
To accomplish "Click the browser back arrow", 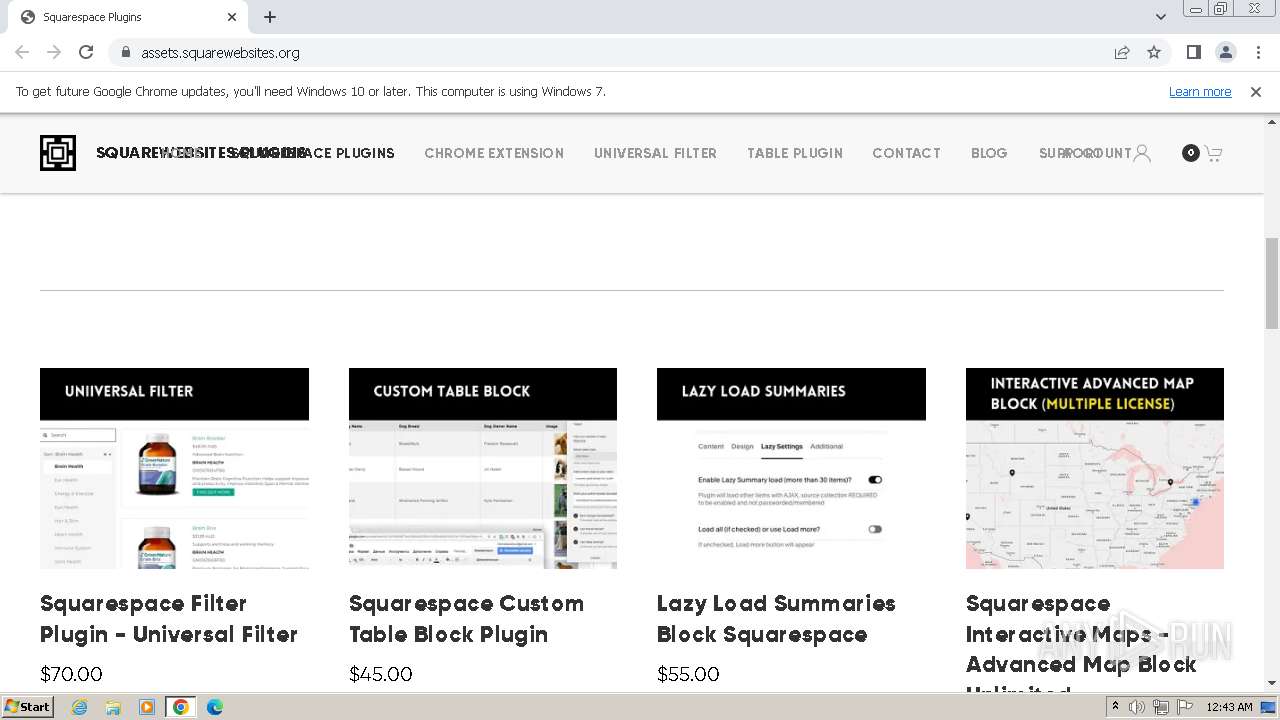I will [x=22, y=52].
